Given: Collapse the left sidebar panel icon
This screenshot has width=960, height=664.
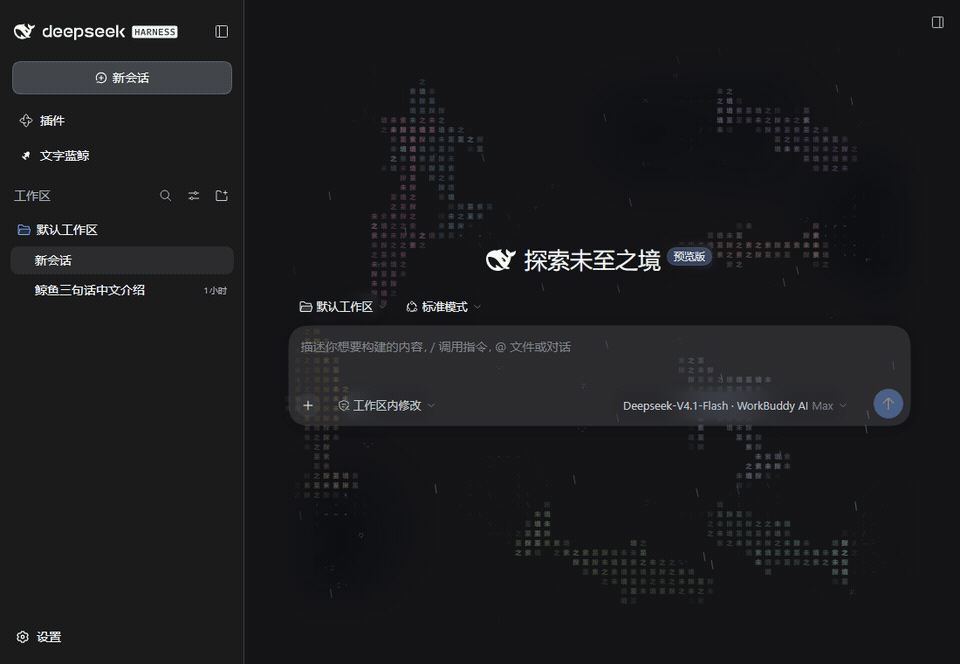Looking at the screenshot, I should (x=222, y=31).
